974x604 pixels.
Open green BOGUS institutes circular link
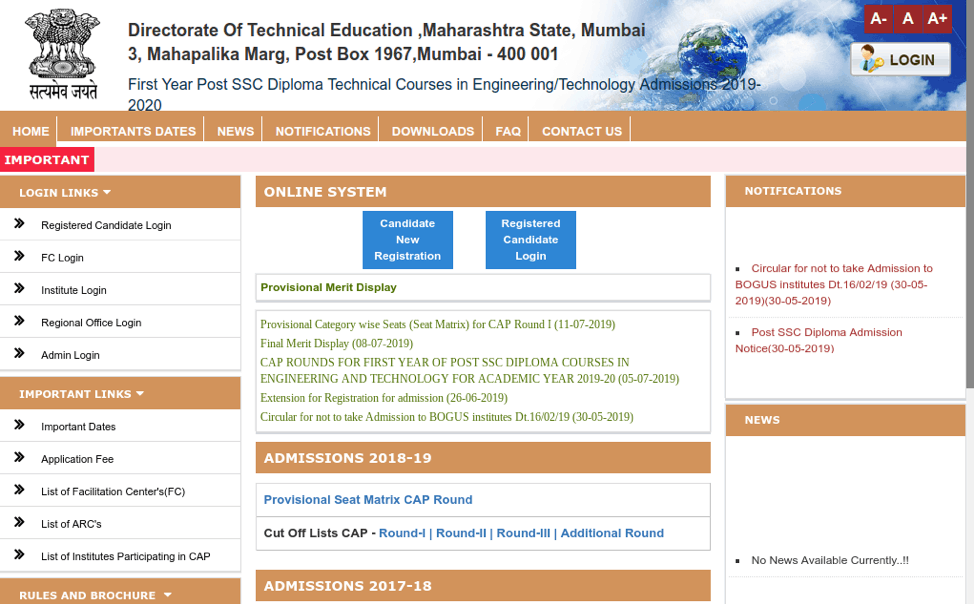point(447,417)
